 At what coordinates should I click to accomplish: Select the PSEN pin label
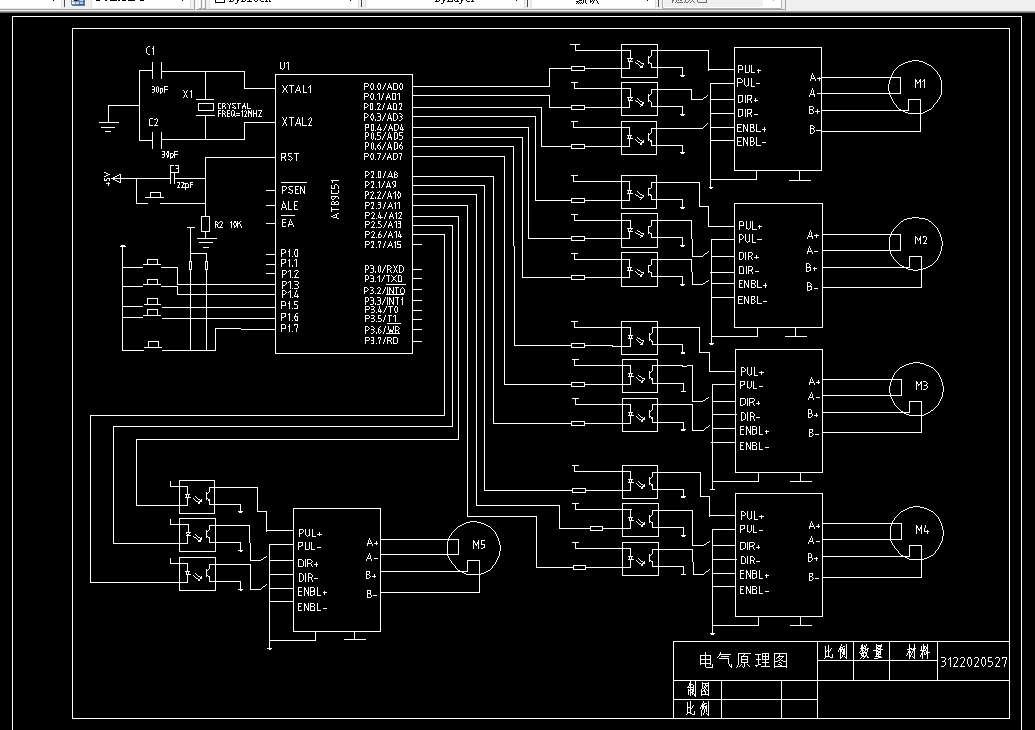(x=293, y=190)
